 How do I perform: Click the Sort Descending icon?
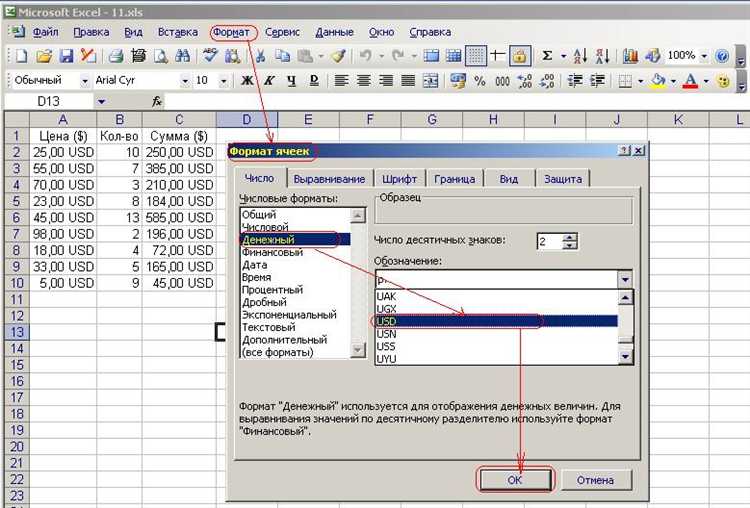click(x=602, y=56)
